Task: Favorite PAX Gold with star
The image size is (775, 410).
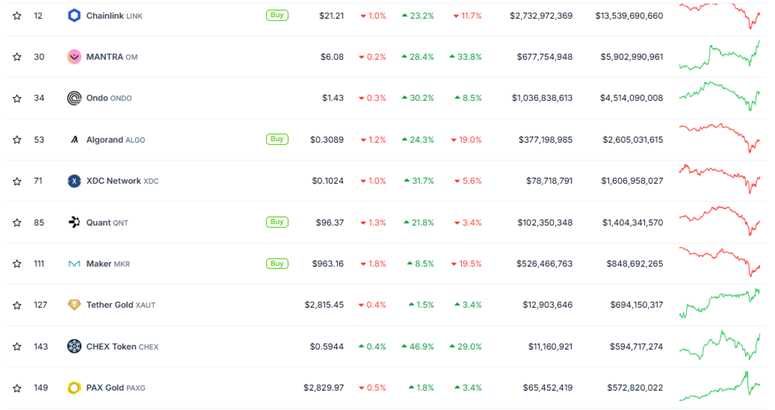Action: click(x=16, y=388)
